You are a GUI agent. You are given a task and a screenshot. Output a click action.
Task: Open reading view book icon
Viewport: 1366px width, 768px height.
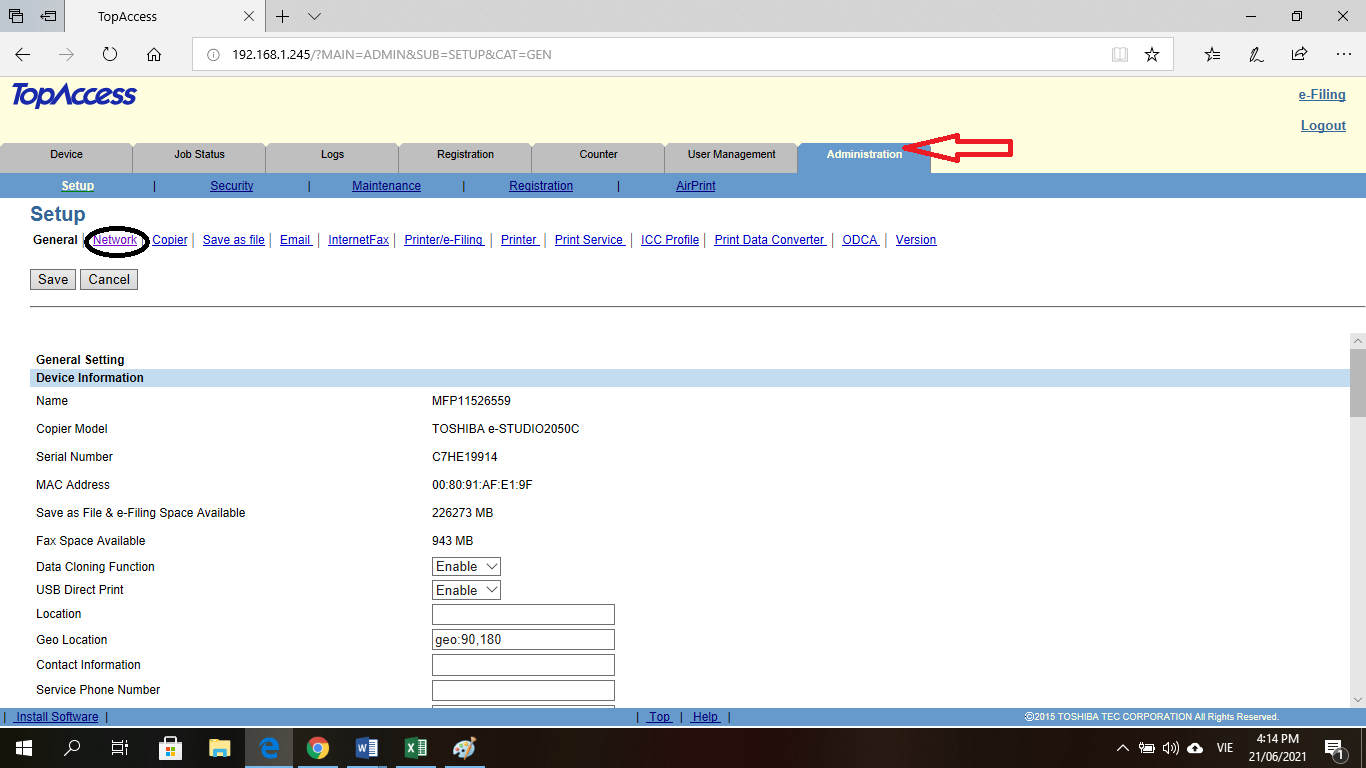[x=1120, y=54]
